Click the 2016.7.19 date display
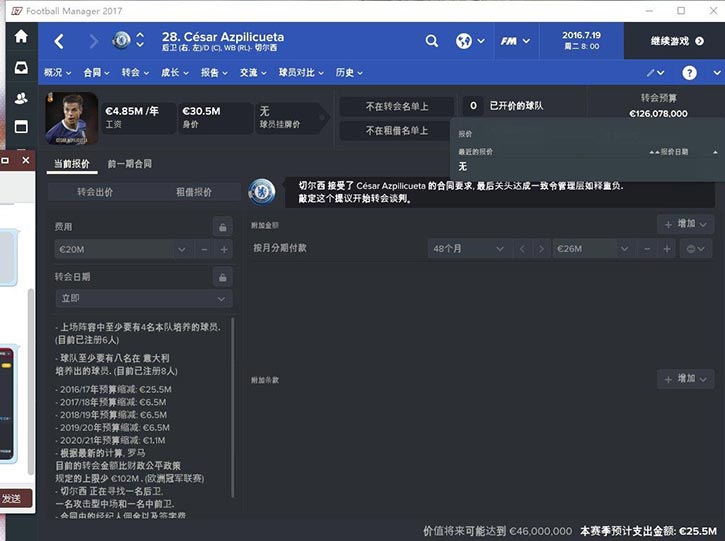The height and width of the screenshot is (541, 725). pos(582,41)
